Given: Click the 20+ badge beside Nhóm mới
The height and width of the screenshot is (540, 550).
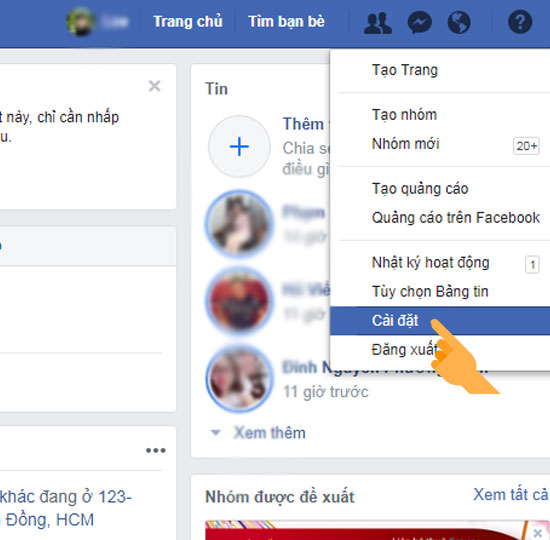Looking at the screenshot, I should coord(526,146).
